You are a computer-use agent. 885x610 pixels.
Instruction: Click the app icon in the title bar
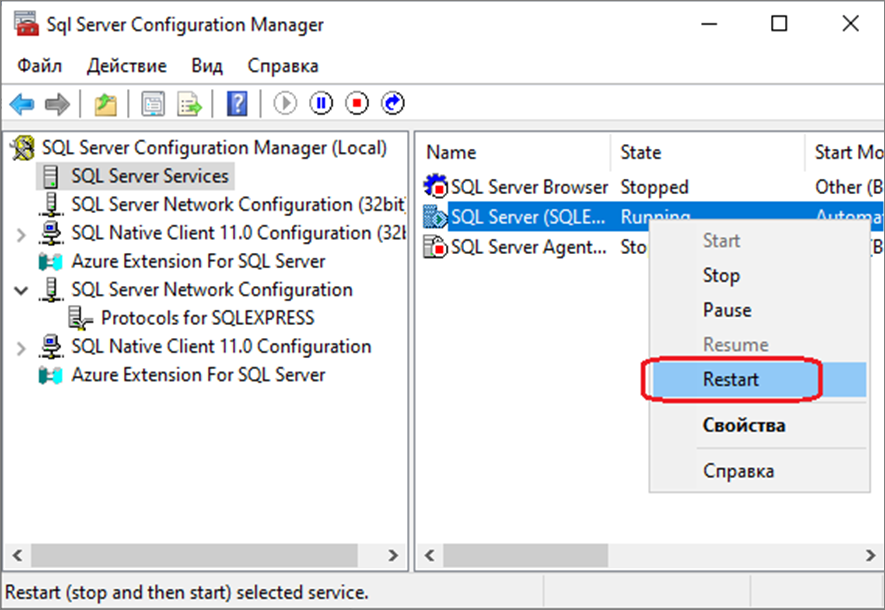click(25, 24)
